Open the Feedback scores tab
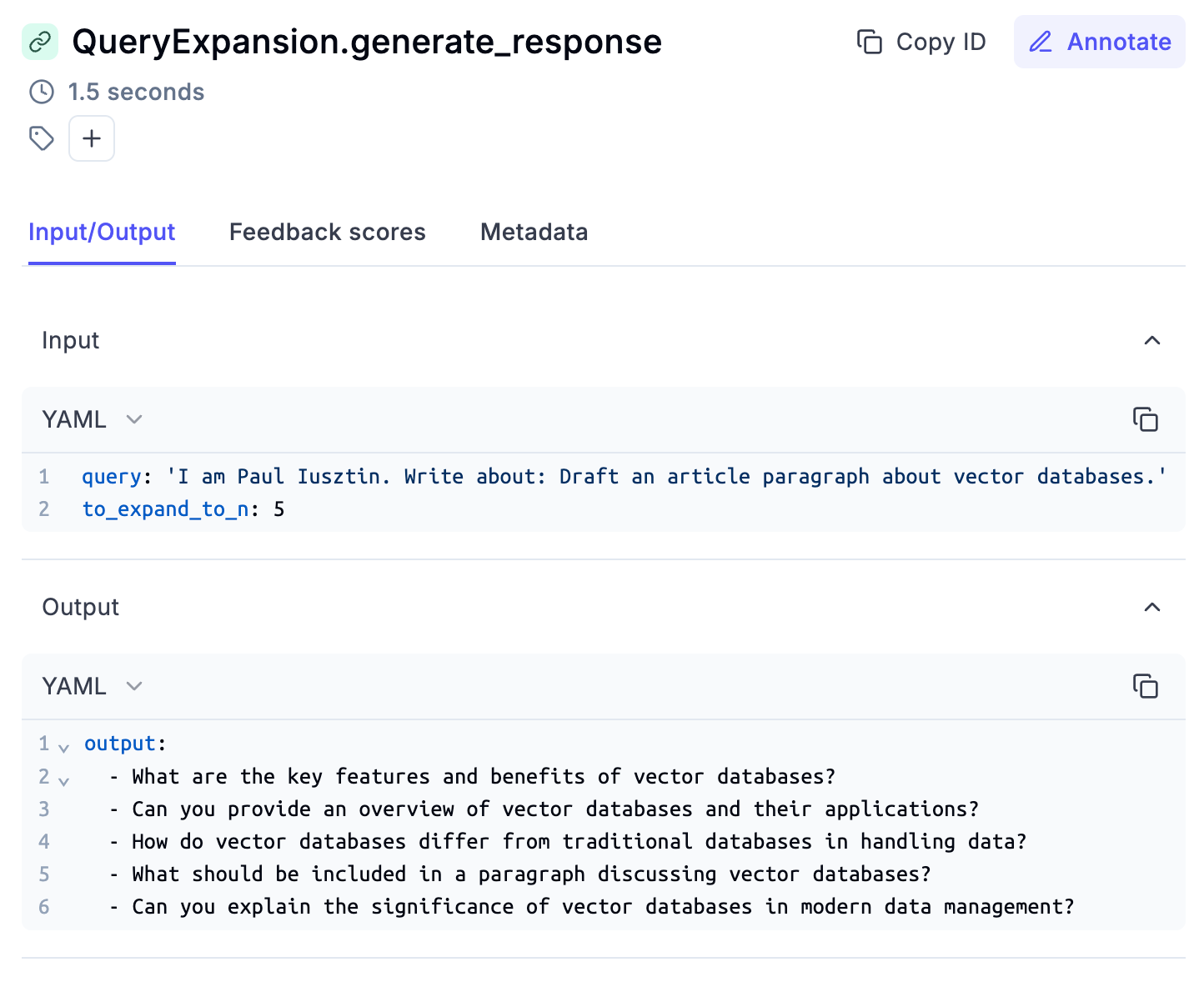 click(328, 232)
